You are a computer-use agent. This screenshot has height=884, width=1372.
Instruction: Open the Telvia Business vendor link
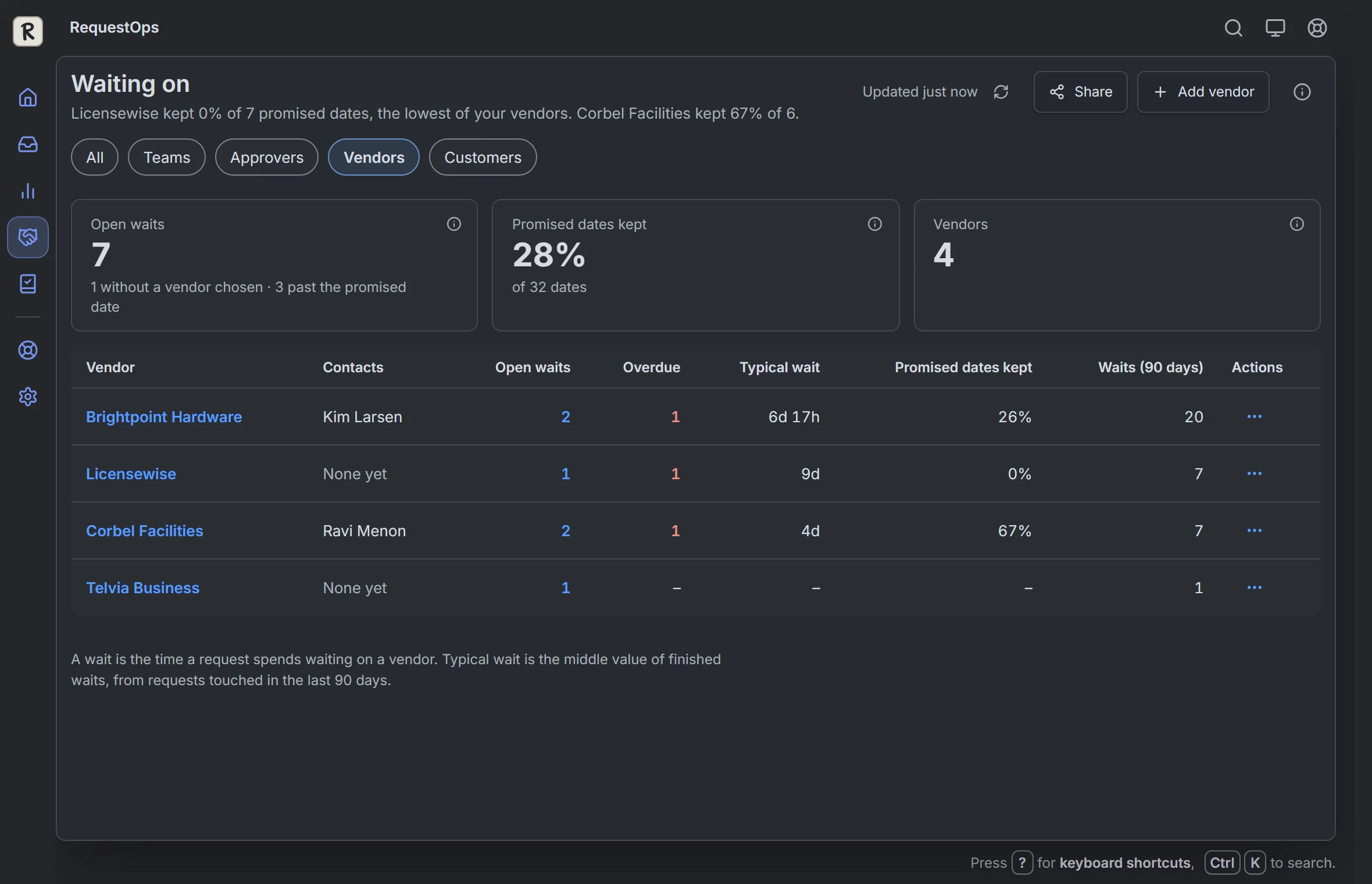142,587
